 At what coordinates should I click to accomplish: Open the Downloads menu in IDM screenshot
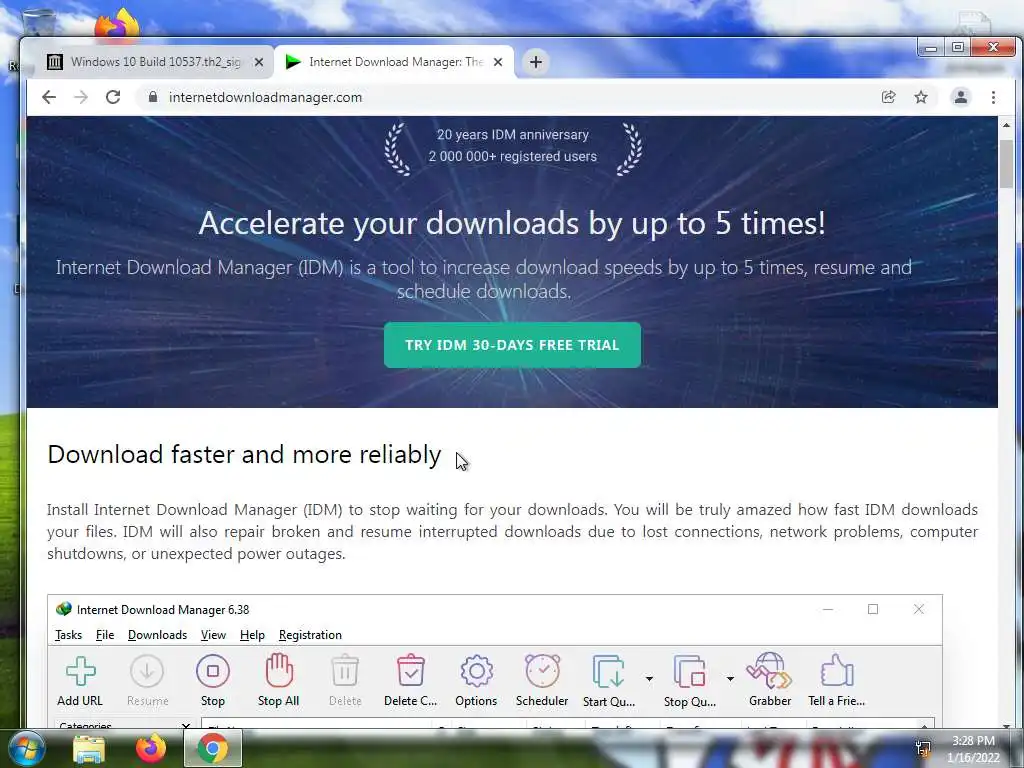(157, 635)
